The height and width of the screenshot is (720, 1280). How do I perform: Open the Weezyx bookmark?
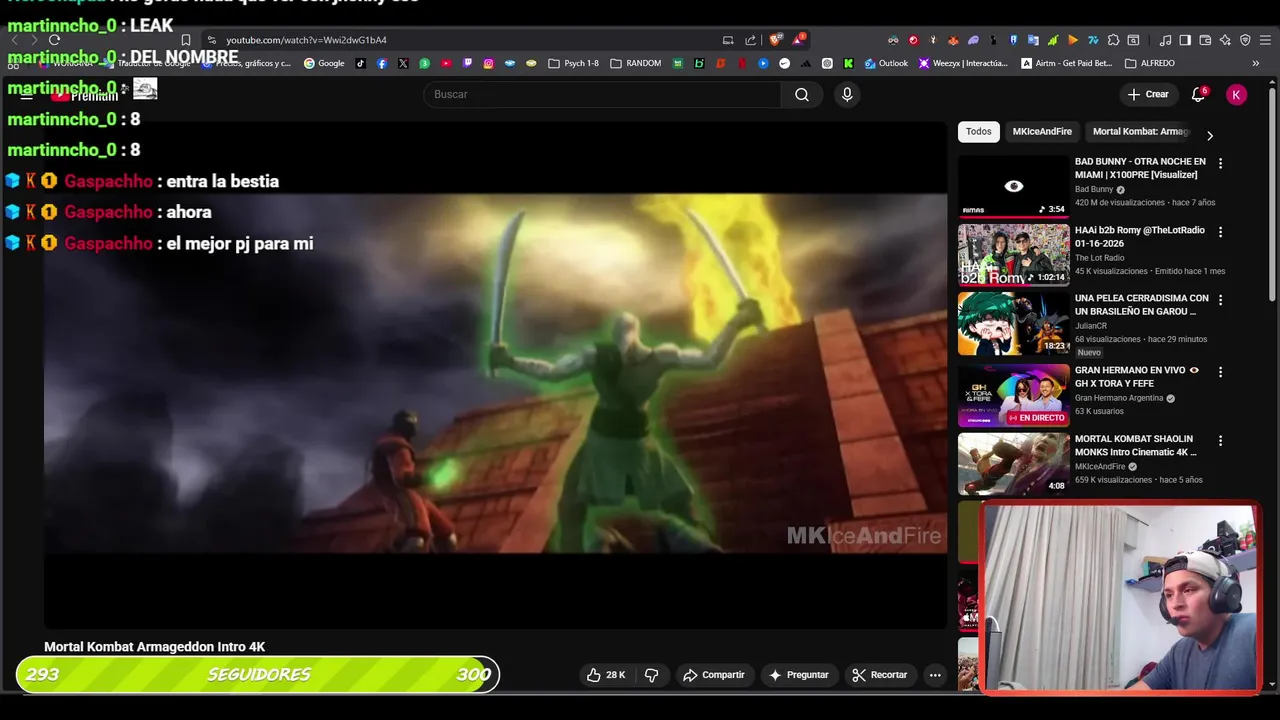click(x=963, y=63)
